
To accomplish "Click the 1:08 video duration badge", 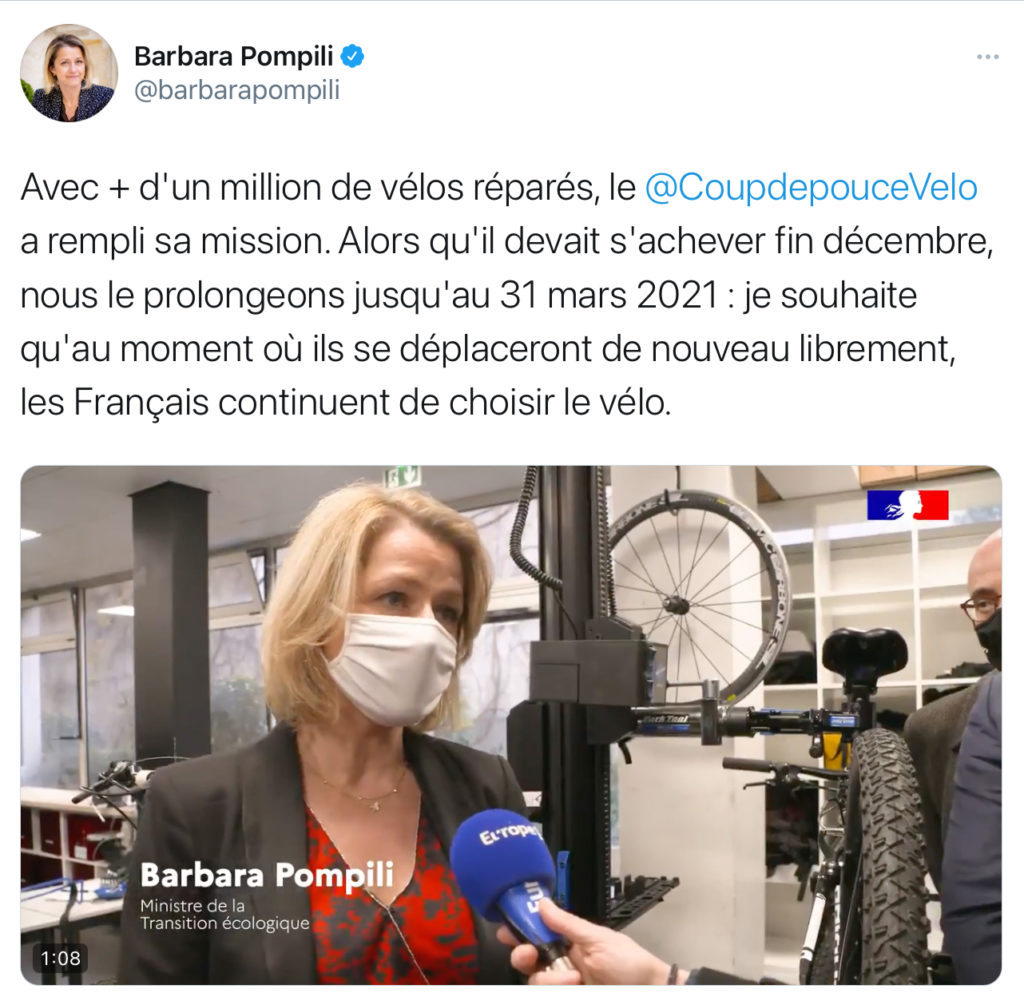I will (60, 958).
